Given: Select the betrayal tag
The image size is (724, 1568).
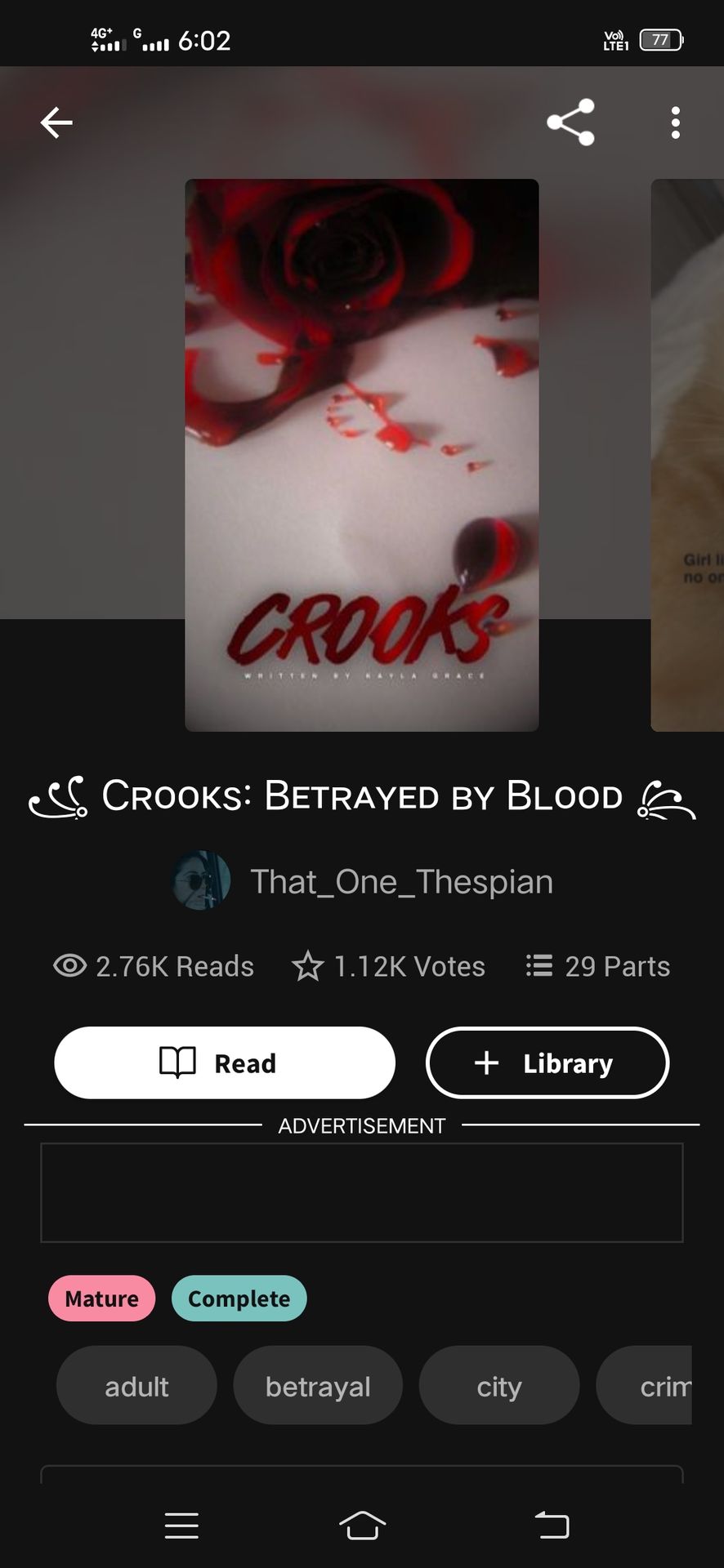Looking at the screenshot, I should pyautogui.click(x=318, y=1386).
